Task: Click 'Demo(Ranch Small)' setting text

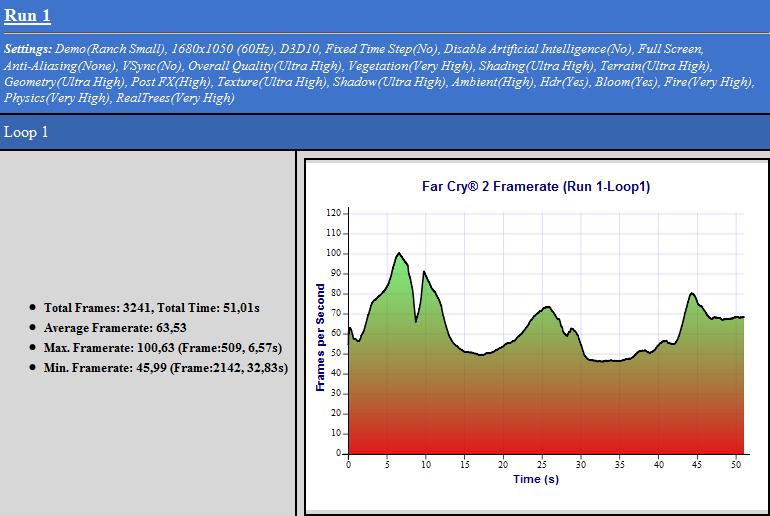Action: coord(110,49)
